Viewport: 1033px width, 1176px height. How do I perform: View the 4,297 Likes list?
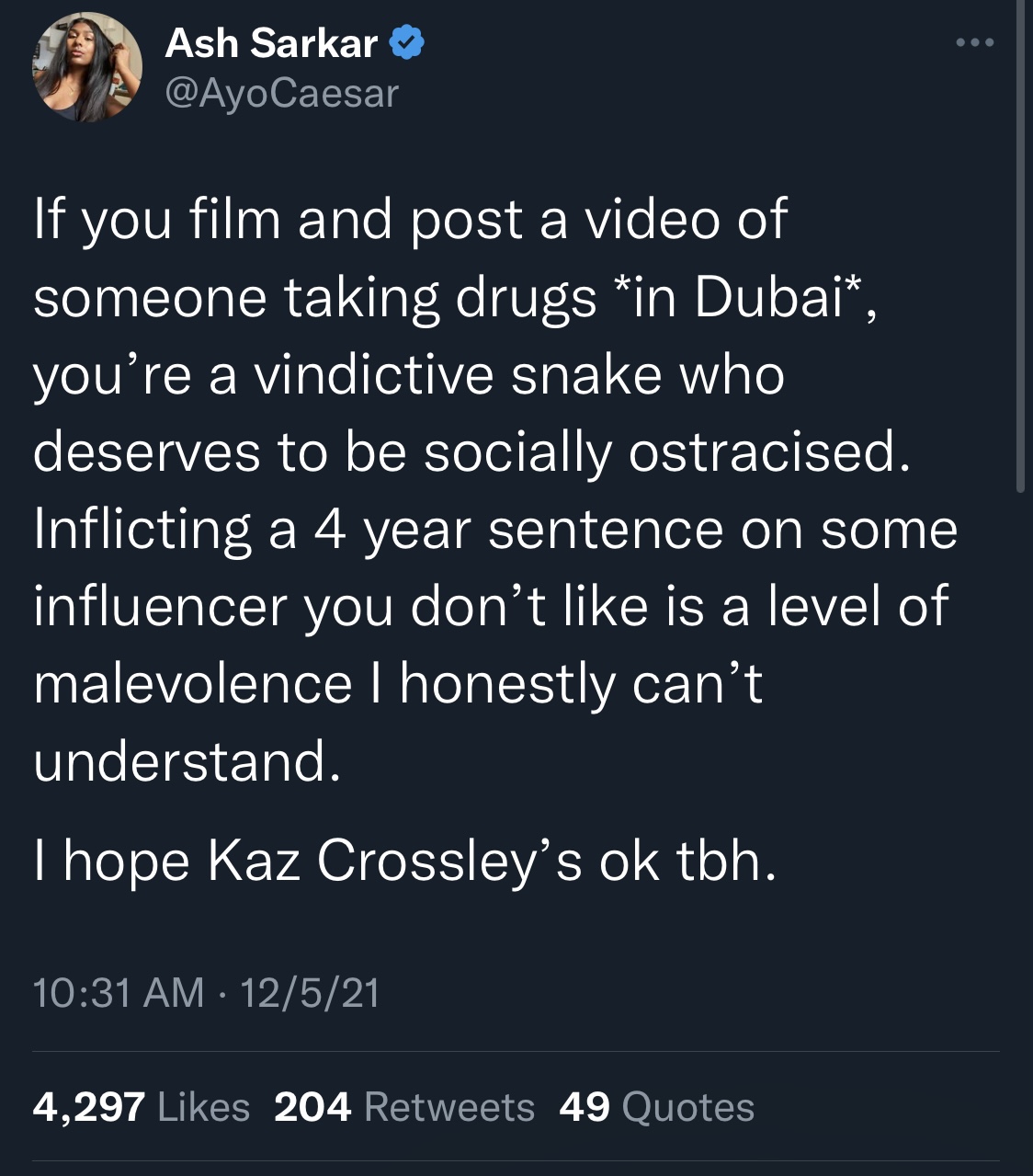[142, 1106]
